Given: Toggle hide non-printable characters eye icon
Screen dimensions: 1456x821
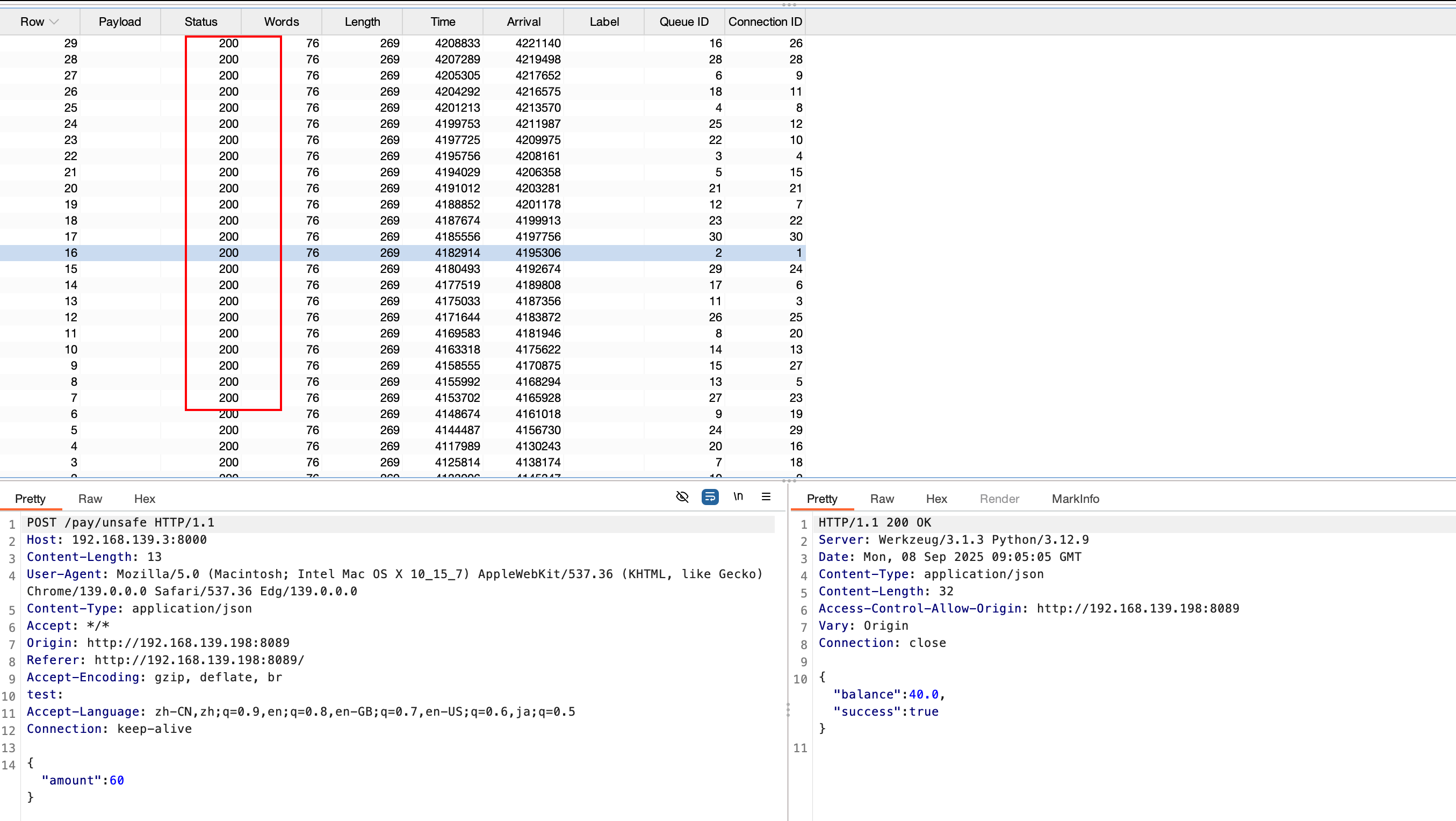Looking at the screenshot, I should pos(682,497).
